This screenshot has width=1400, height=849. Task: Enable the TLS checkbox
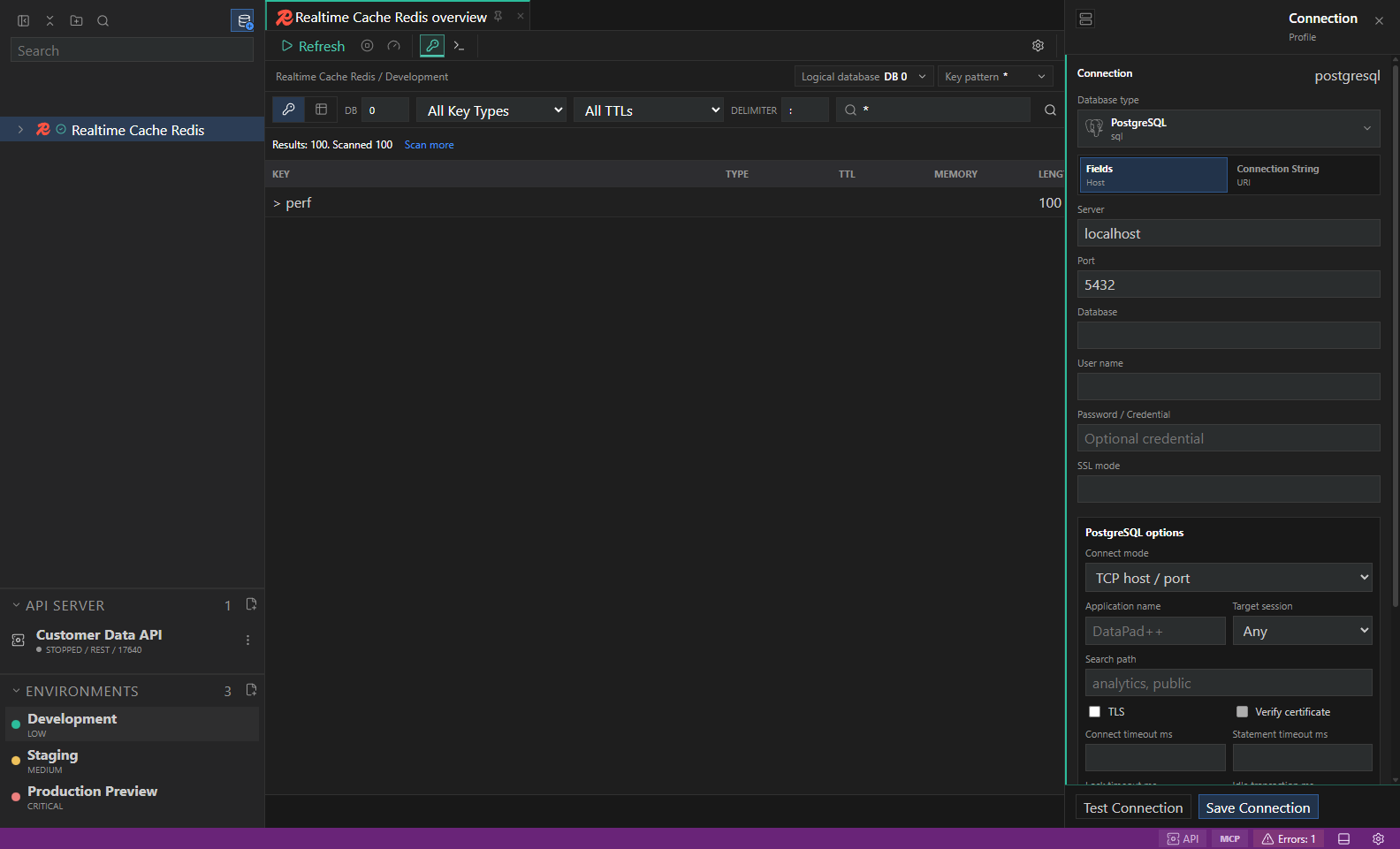(x=1095, y=712)
